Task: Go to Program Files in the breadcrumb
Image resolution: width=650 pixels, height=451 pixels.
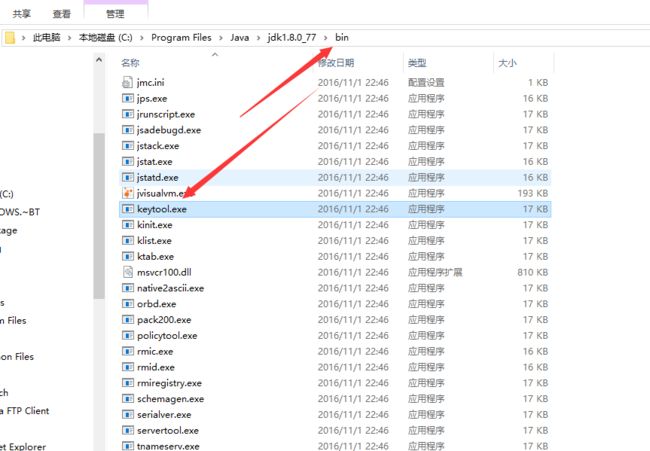Action: [x=181, y=37]
